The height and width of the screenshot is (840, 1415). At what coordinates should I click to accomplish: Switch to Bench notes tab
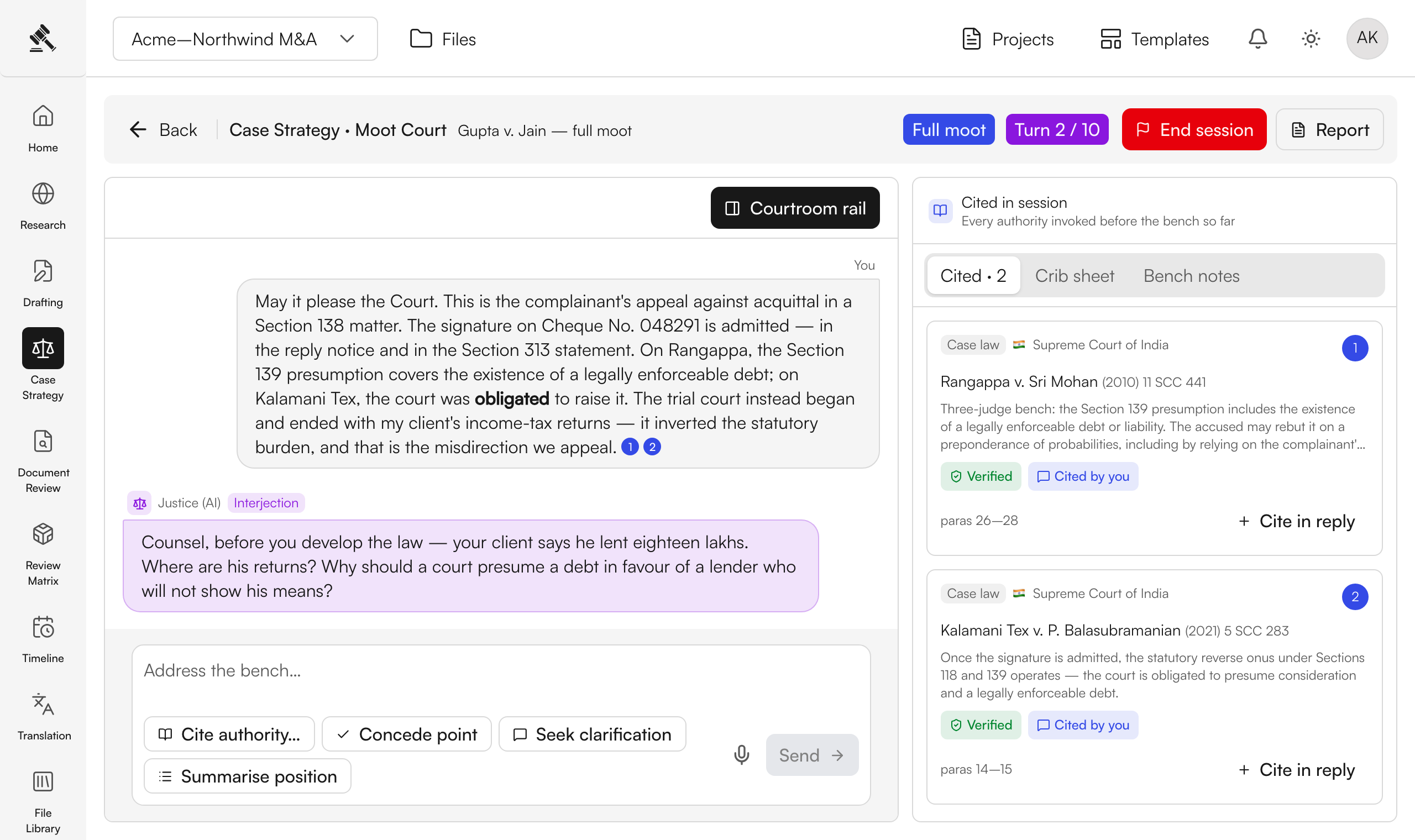tap(1192, 276)
